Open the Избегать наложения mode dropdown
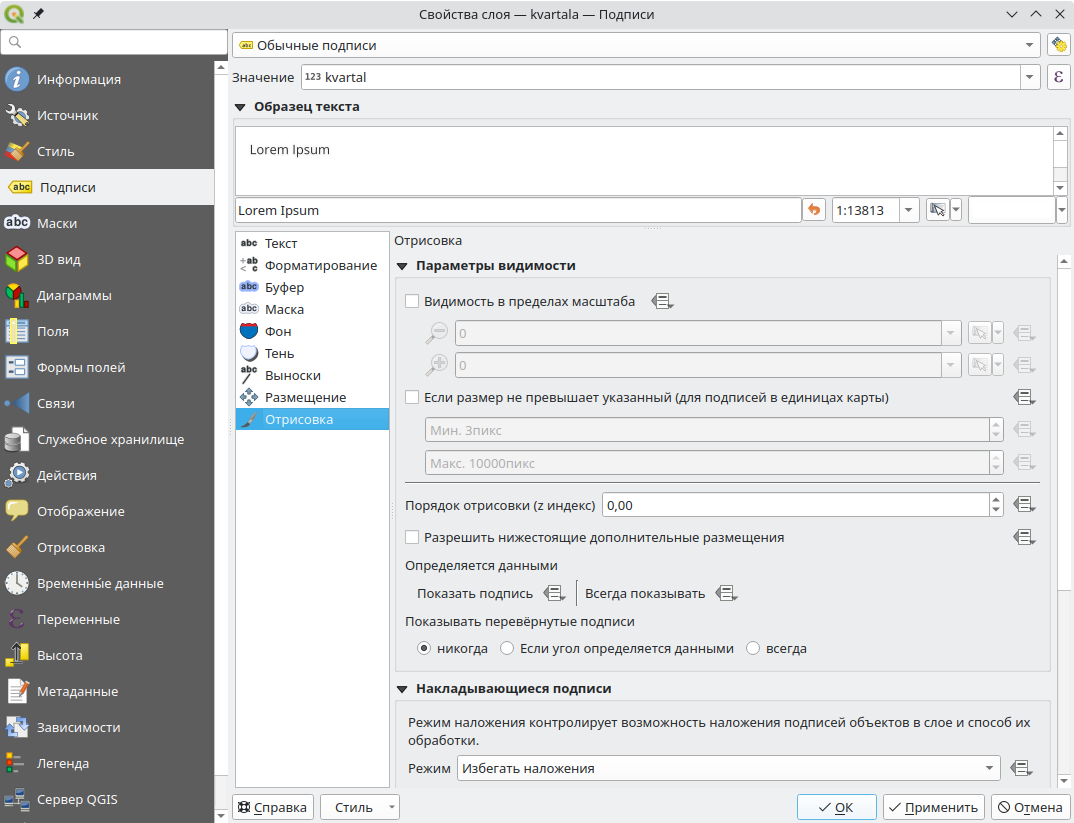This screenshot has height=823, width=1074. point(729,768)
